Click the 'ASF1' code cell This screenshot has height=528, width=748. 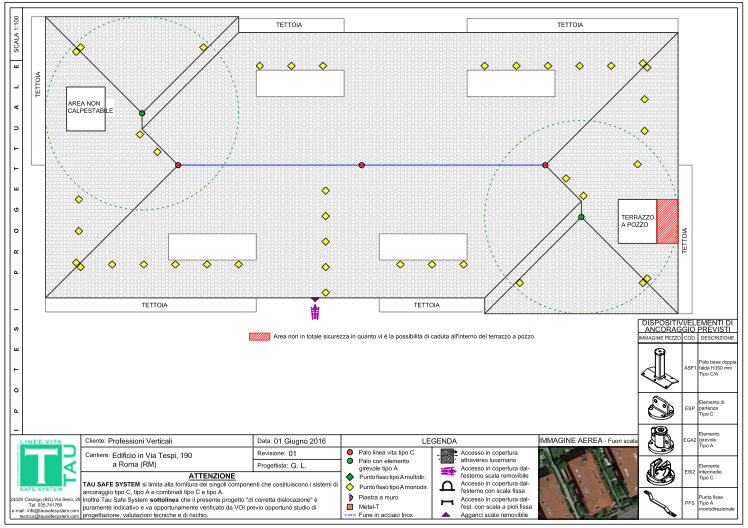pyautogui.click(x=690, y=368)
